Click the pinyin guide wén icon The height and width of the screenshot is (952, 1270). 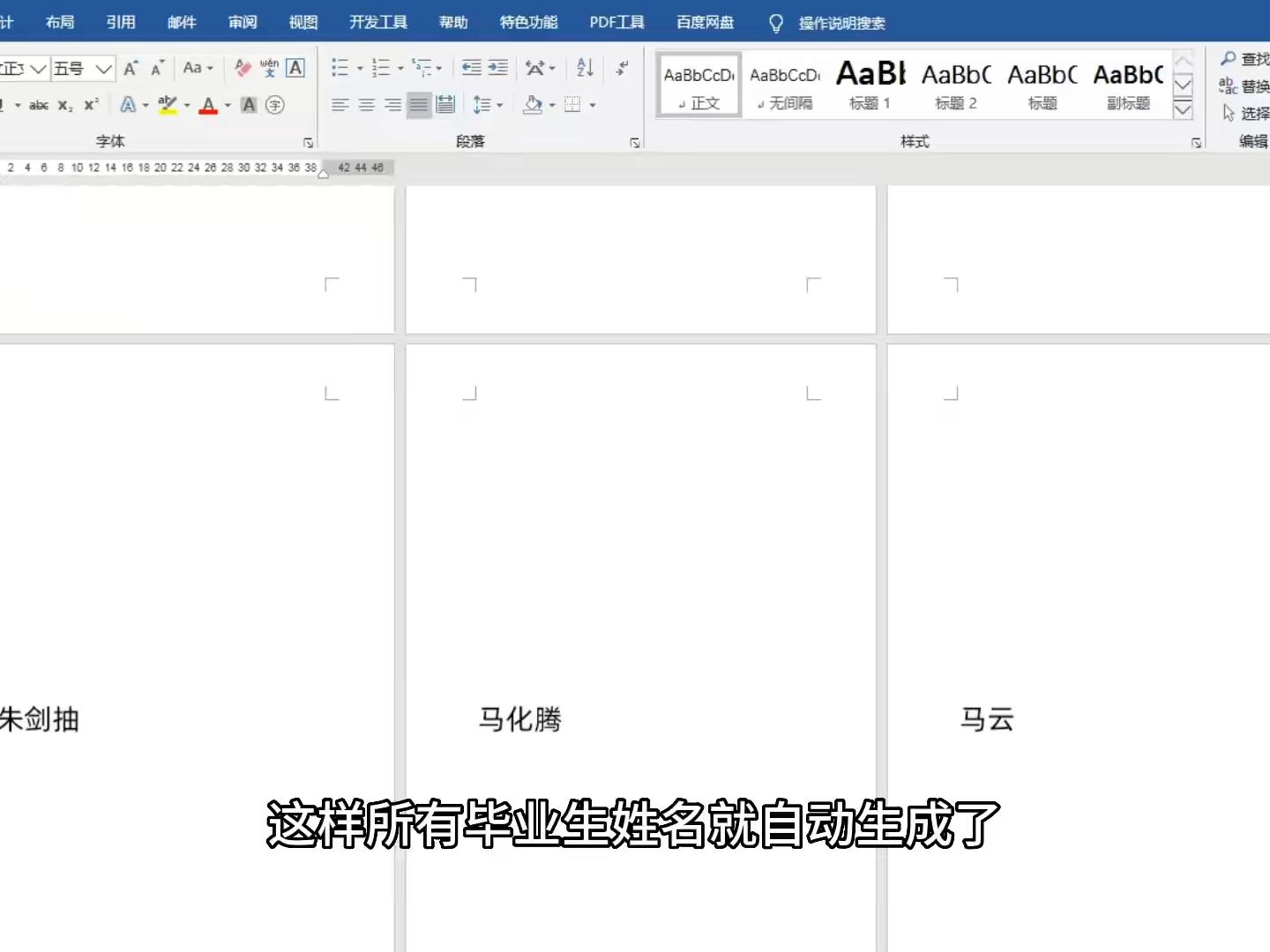click(x=268, y=68)
